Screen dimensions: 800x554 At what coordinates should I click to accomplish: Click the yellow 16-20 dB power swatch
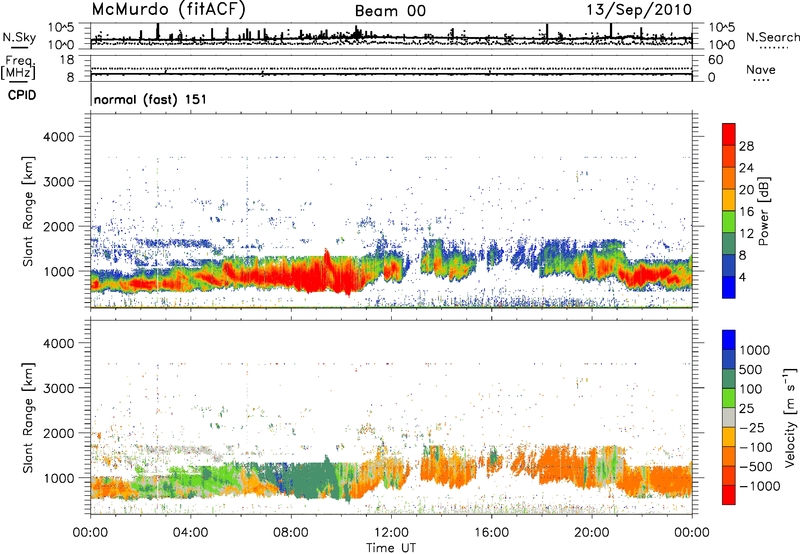pos(729,200)
